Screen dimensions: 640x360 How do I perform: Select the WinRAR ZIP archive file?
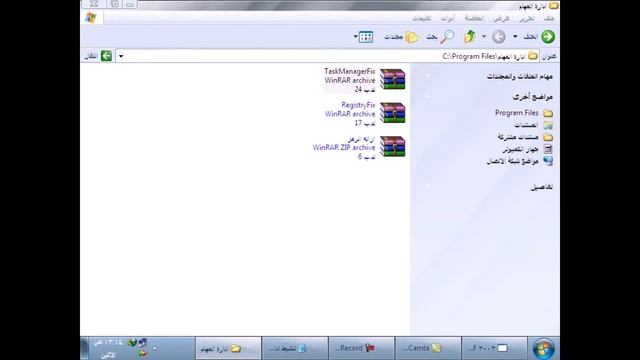[x=359, y=147]
